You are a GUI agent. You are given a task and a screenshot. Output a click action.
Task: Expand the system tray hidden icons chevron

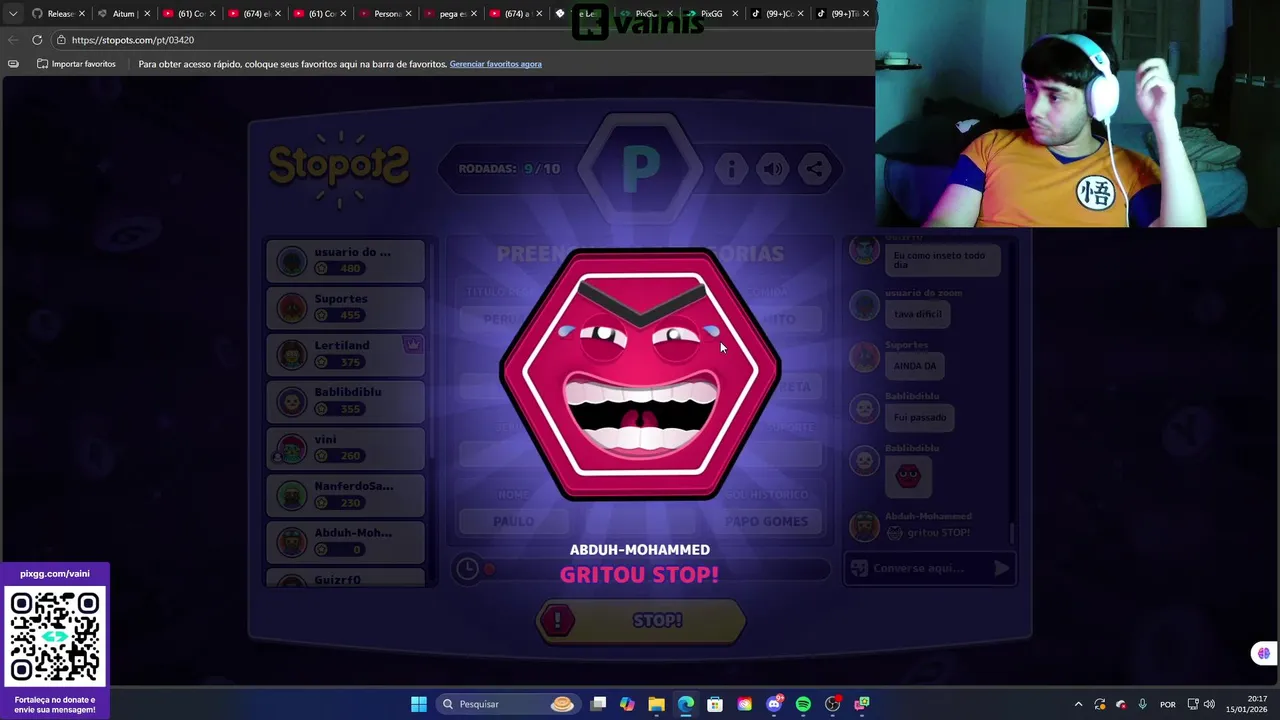(1078, 704)
